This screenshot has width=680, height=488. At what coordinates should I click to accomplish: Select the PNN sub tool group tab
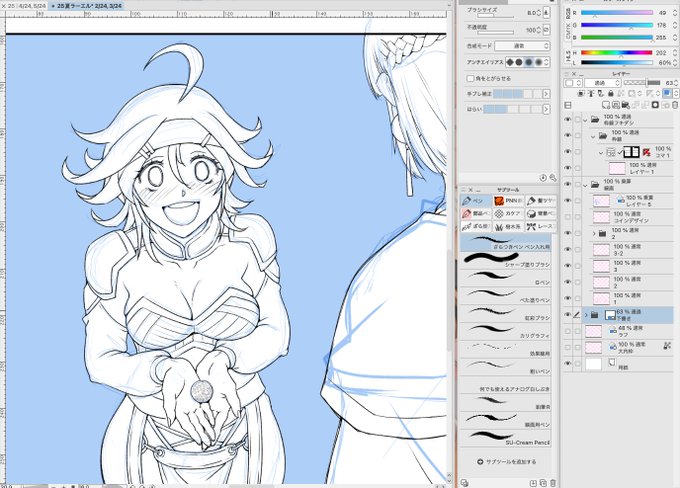click(x=508, y=201)
